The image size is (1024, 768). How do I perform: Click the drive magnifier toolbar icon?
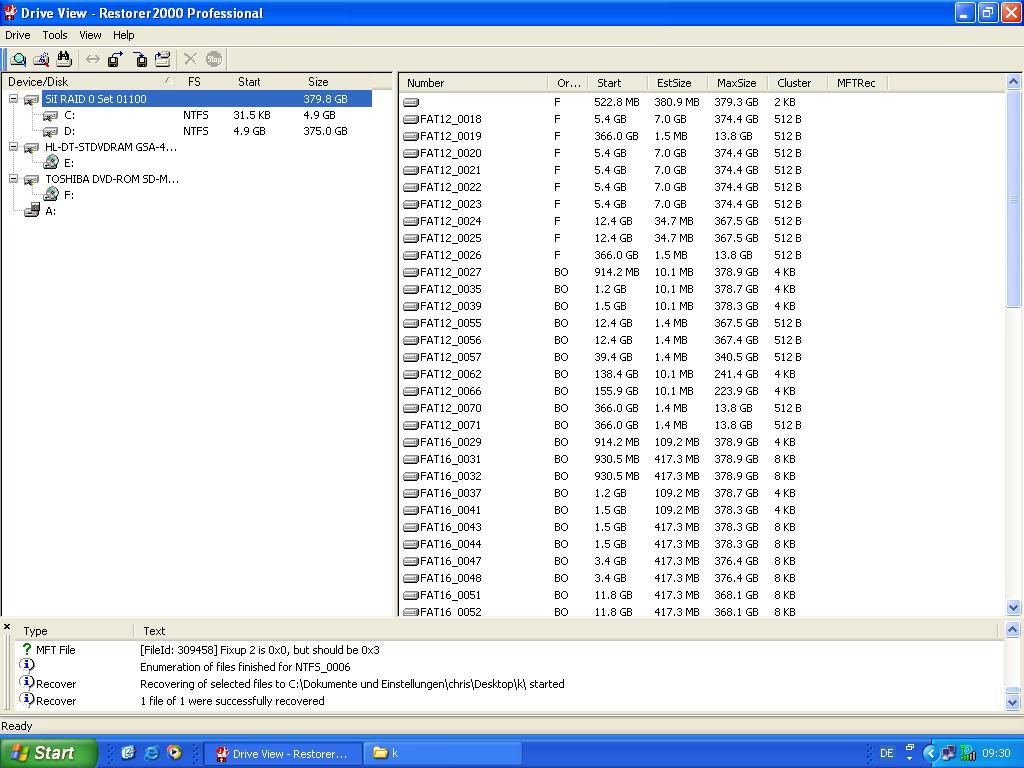pos(19,59)
